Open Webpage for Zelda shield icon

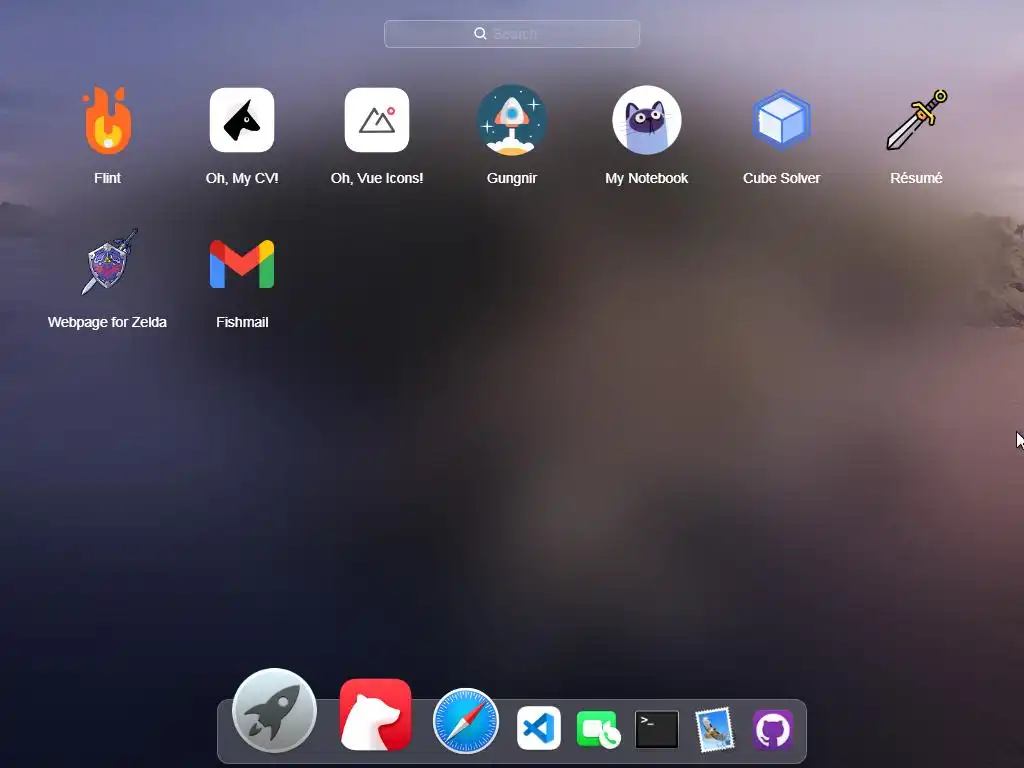(x=108, y=263)
